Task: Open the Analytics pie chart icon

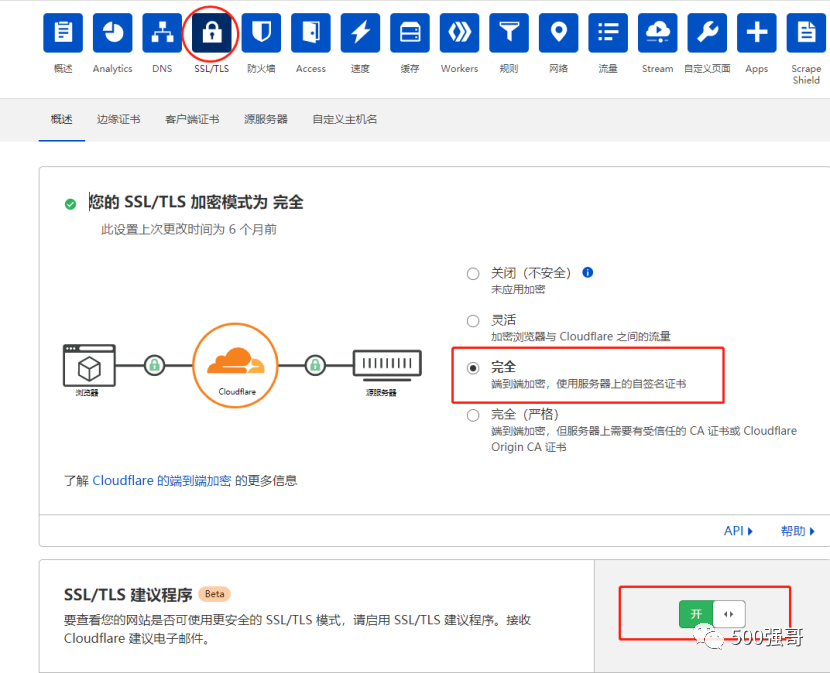Action: 112,33
